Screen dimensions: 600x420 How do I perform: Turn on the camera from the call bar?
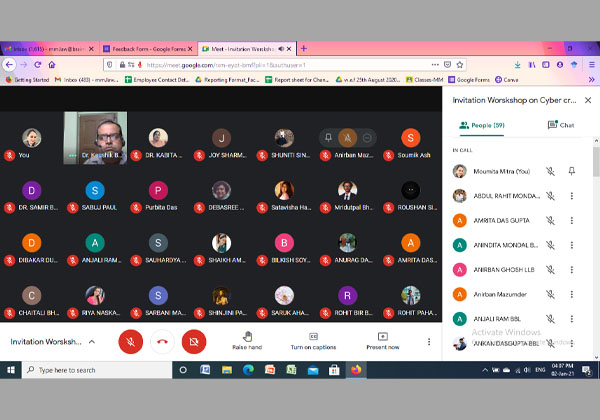(193, 342)
